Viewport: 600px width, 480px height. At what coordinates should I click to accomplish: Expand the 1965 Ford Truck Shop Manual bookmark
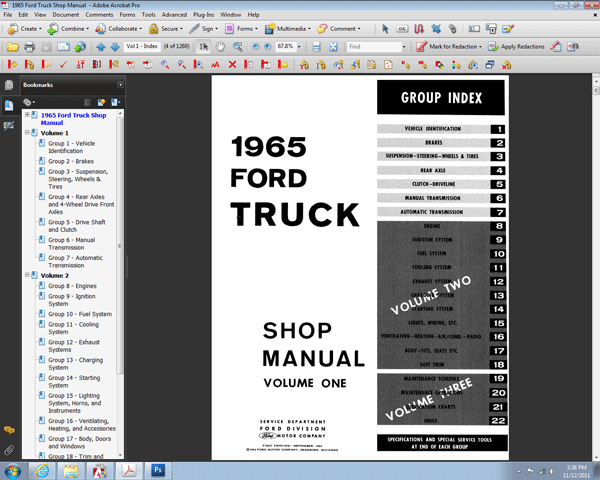point(27,114)
